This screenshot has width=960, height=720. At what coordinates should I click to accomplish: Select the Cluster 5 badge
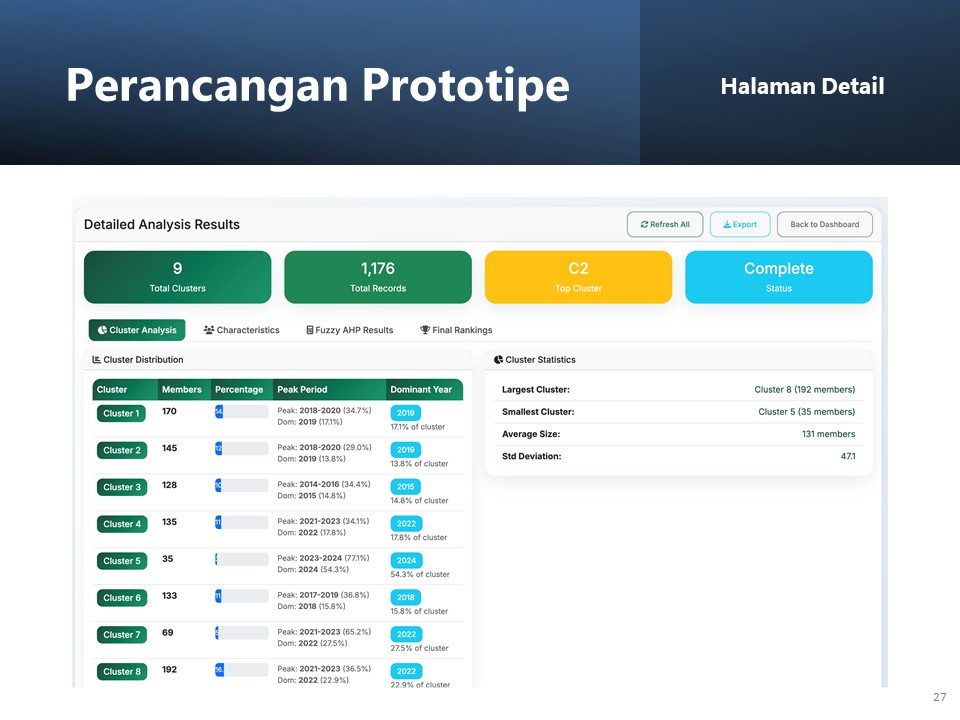click(x=122, y=561)
